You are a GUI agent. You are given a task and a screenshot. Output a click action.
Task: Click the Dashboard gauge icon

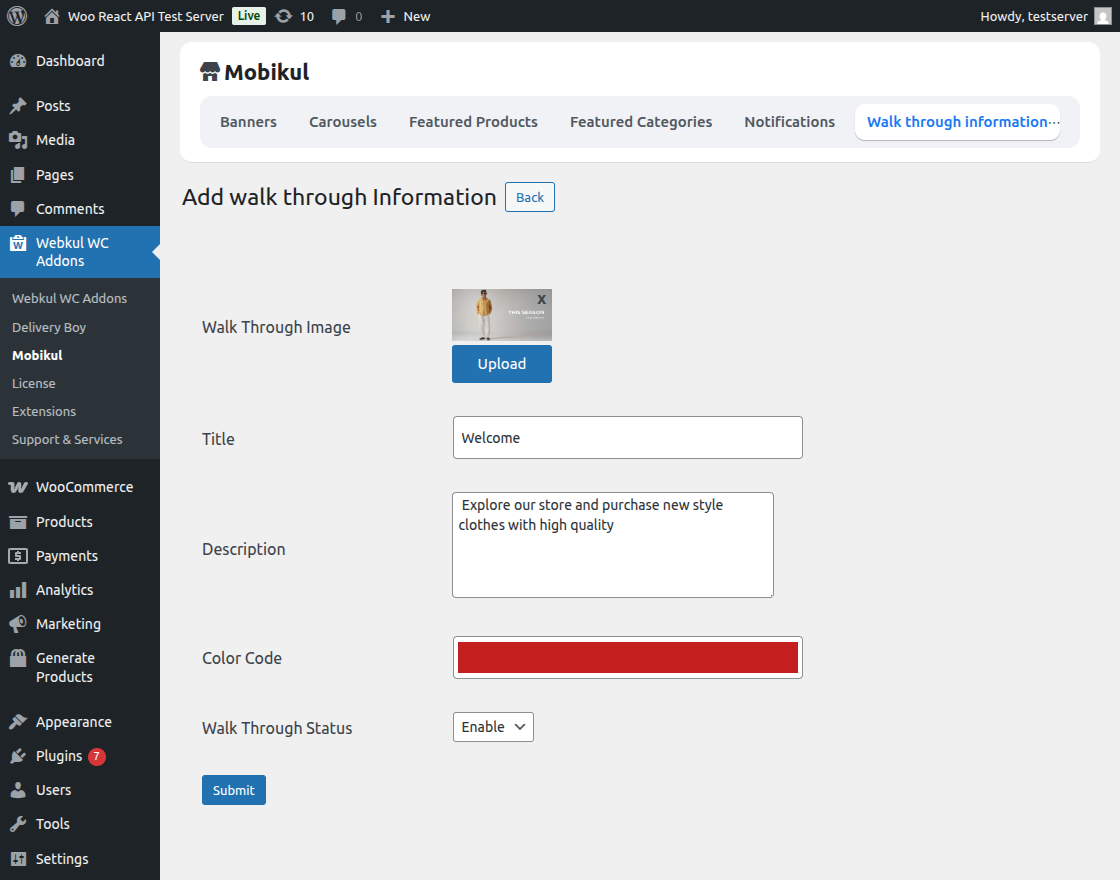19,61
